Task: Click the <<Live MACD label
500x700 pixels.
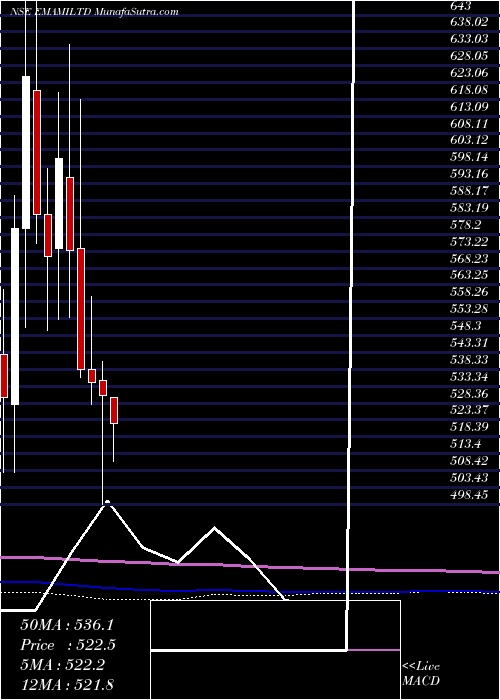Action: (x=421, y=674)
